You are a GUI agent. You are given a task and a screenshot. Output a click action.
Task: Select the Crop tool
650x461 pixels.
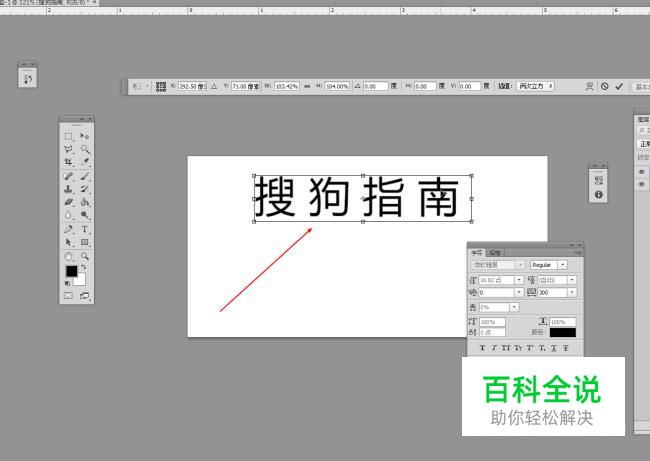point(68,162)
